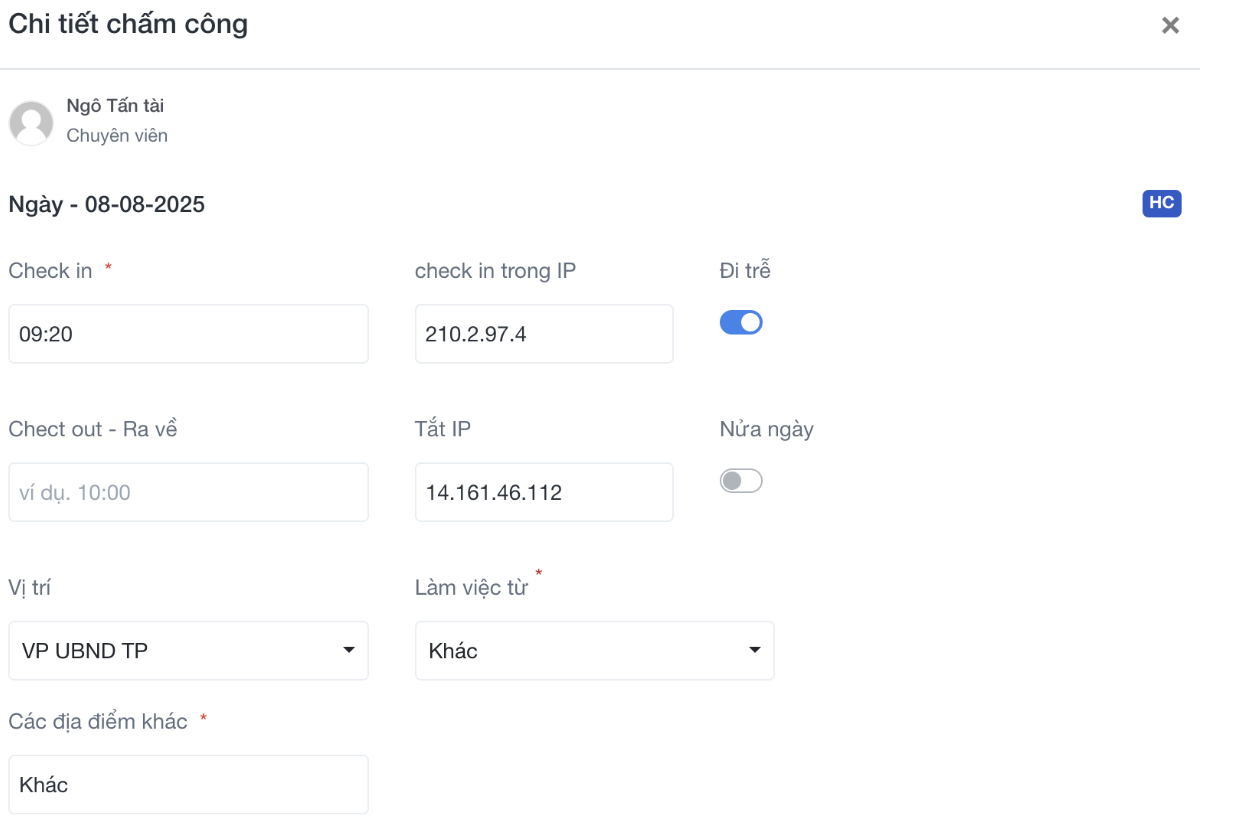Click the Check out time field
The height and width of the screenshot is (832, 1240).
click(188, 492)
